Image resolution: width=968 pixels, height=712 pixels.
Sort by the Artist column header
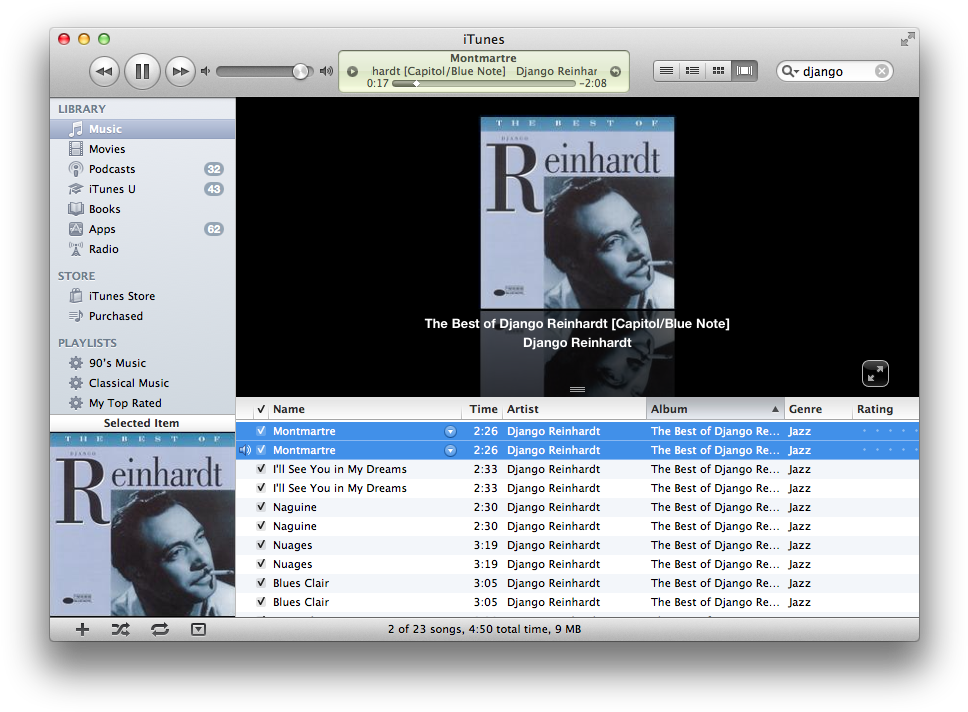pos(574,409)
